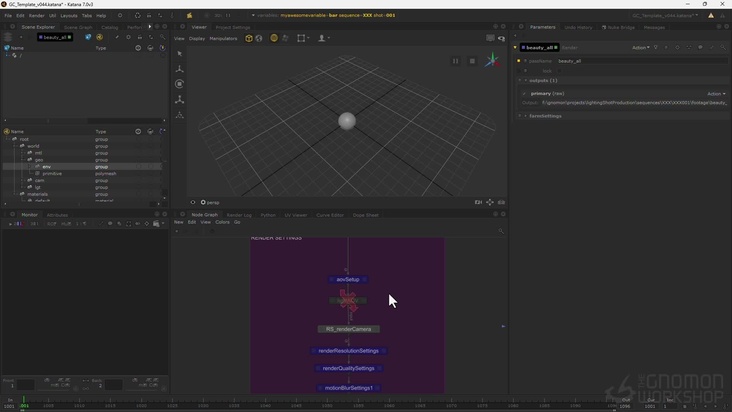This screenshot has width=732, height=412.
Task: Select the RS_renderCamera node
Action: [348, 329]
